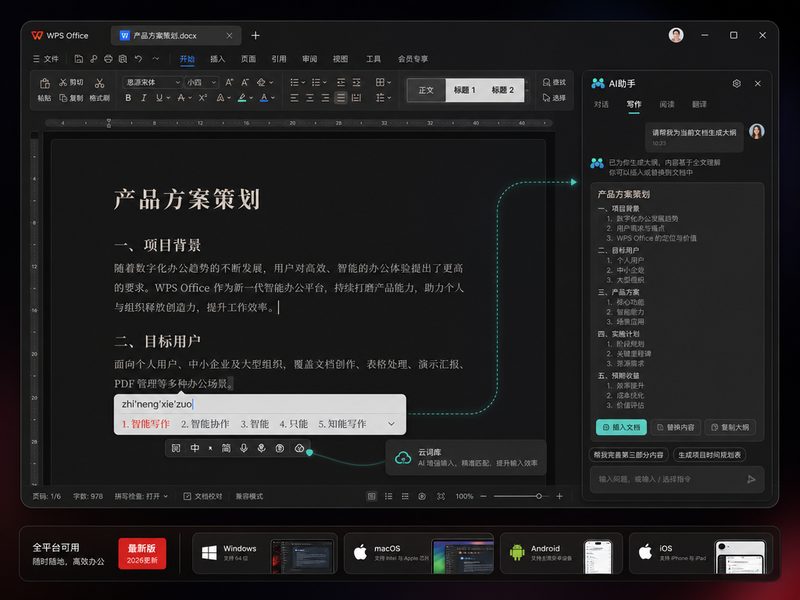Click the 插入文档 button
This screenshot has height=600, width=800.
621,427
